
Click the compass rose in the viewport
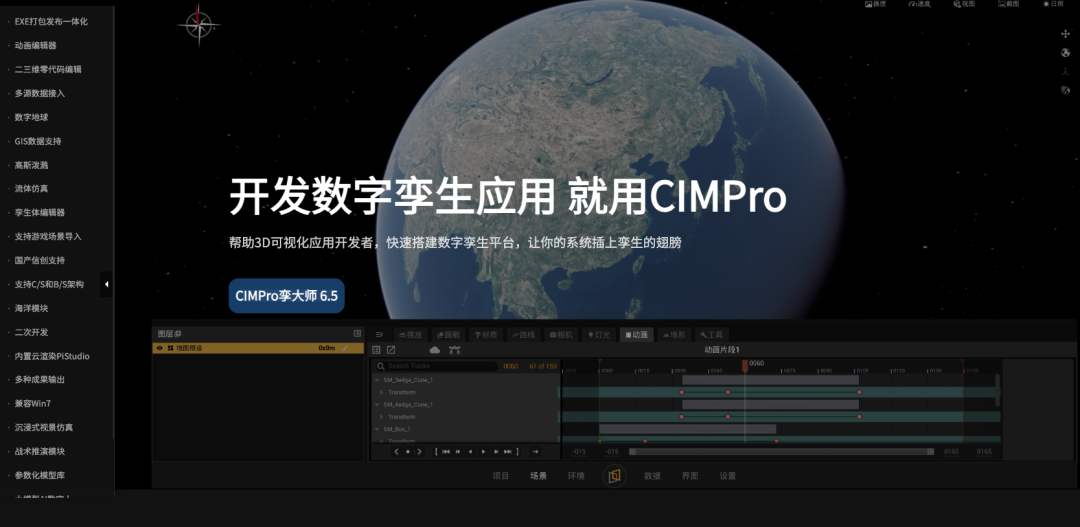[x=198, y=25]
